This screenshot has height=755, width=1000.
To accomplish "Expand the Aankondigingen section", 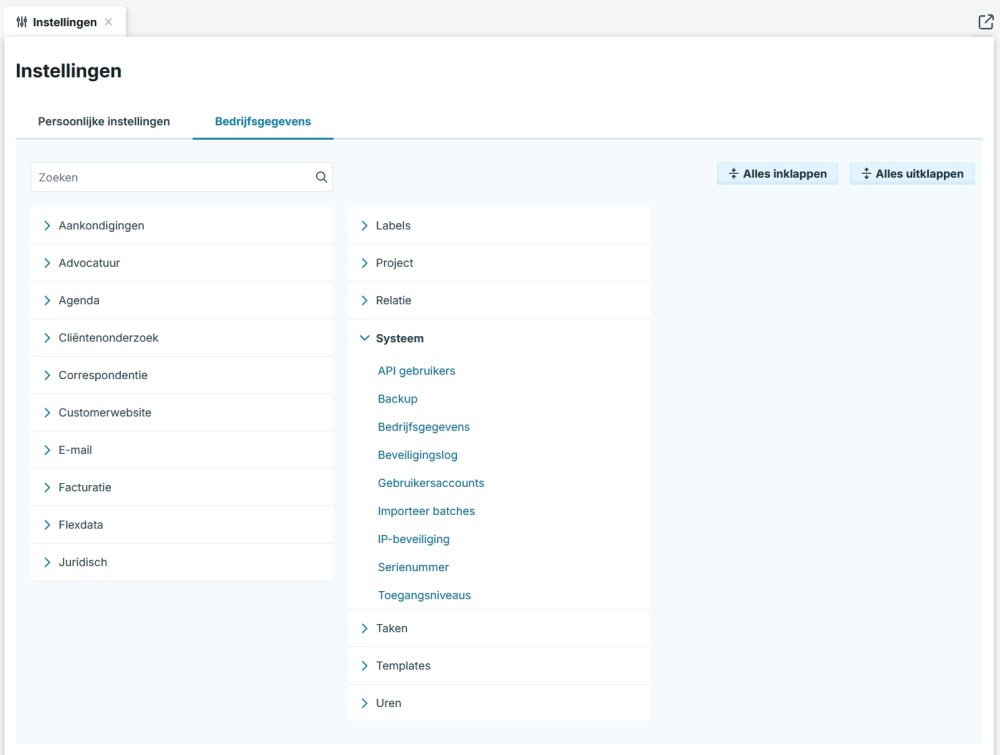I will 182,226.
